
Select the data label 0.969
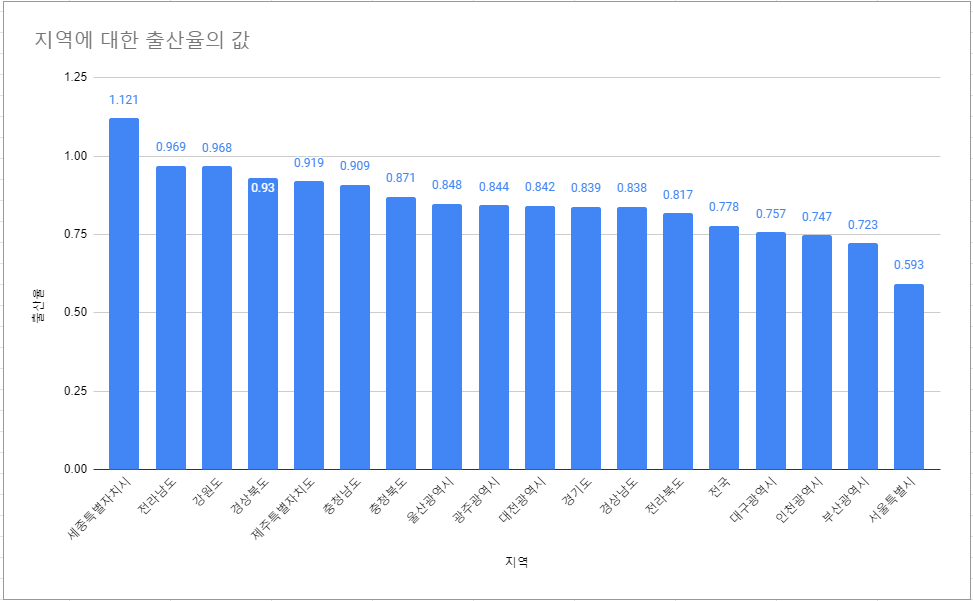(171, 147)
